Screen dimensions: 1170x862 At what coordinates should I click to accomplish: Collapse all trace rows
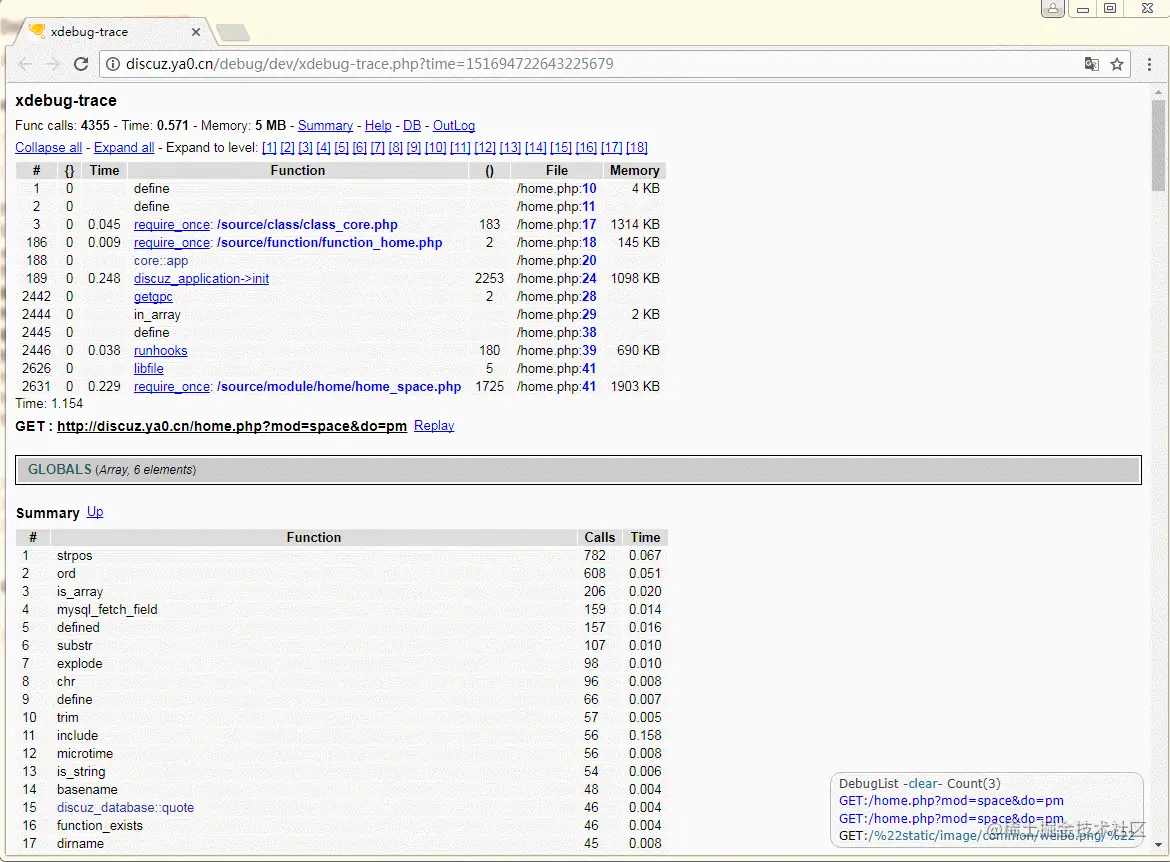coord(49,147)
